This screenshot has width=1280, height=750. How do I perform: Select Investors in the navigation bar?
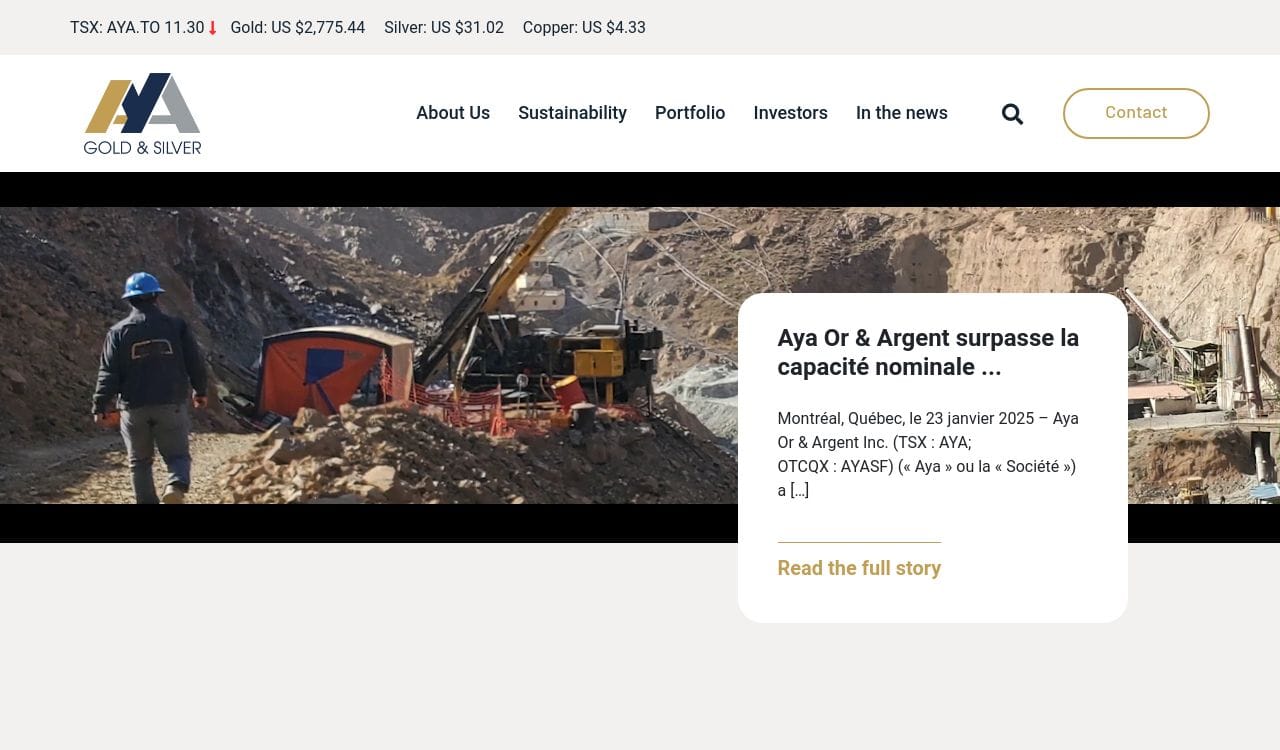(790, 113)
